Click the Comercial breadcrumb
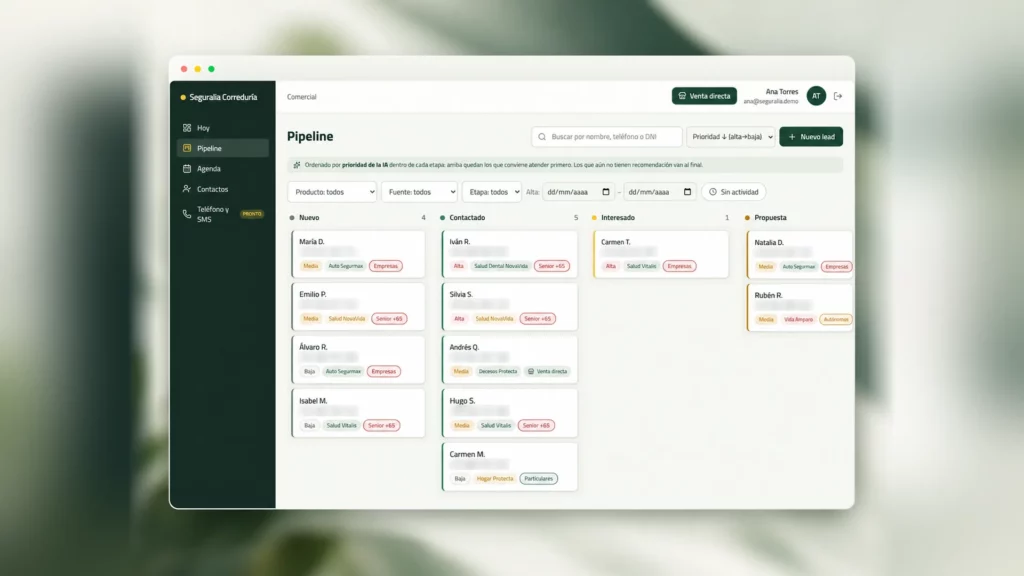This screenshot has width=1024, height=576. 302,97
